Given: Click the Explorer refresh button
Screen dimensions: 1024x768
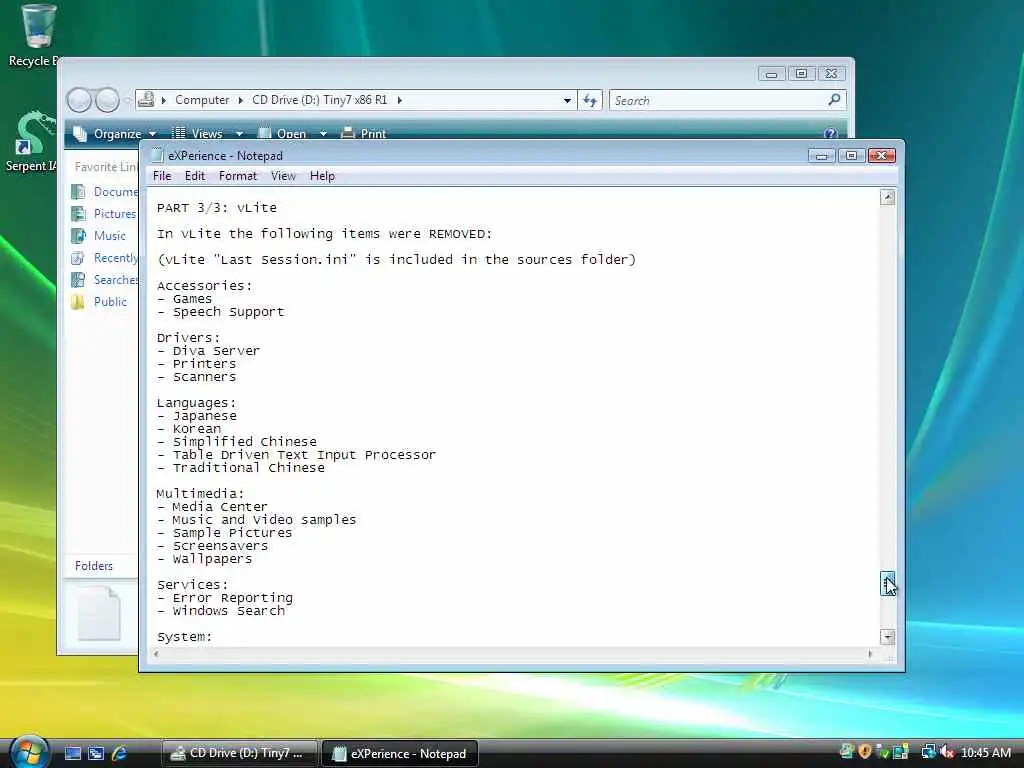Looking at the screenshot, I should pos(590,100).
